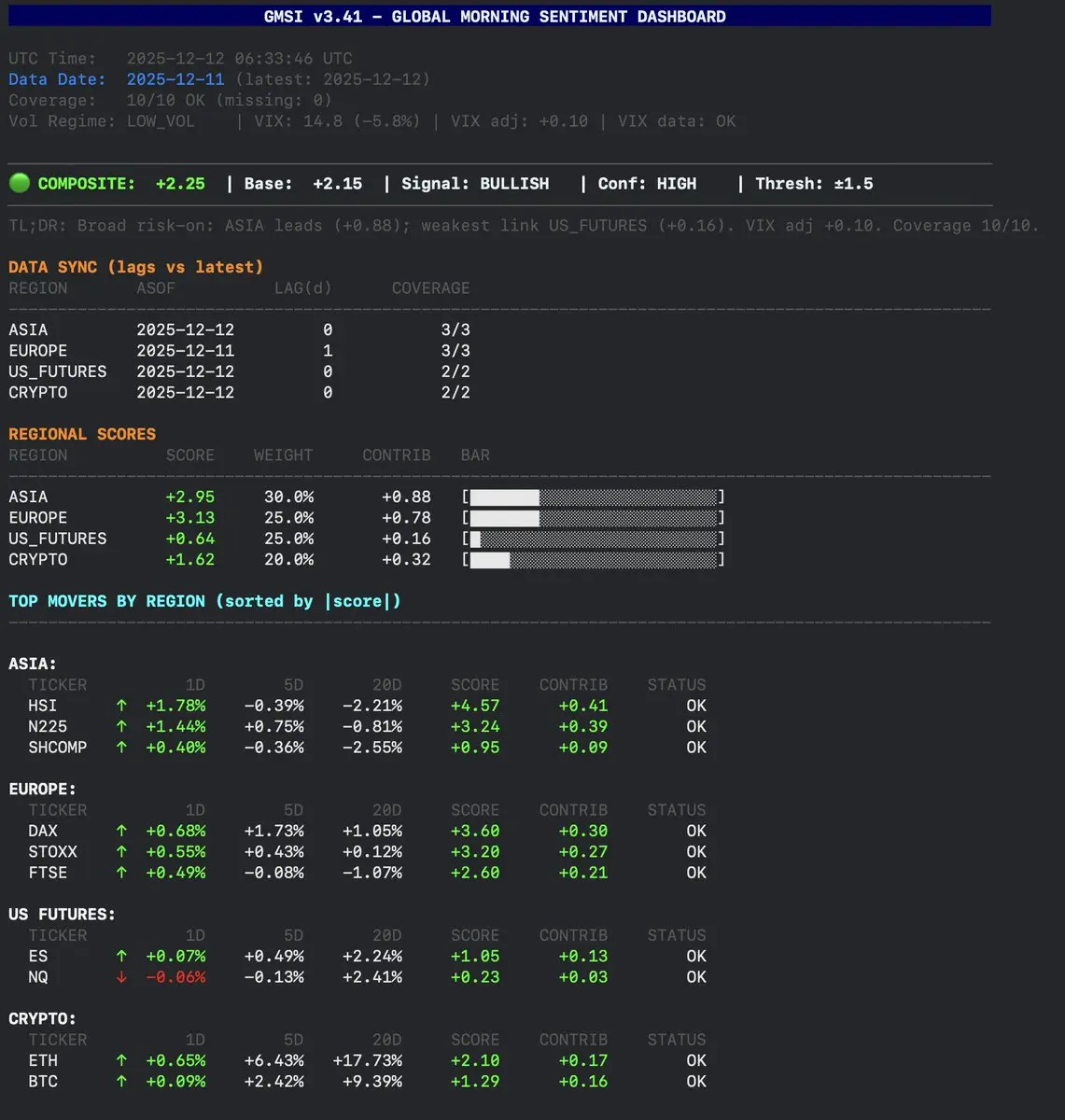This screenshot has height=1120, width=1065.
Task: Click the green circle beside COMPOSITE
Action: tap(19, 183)
